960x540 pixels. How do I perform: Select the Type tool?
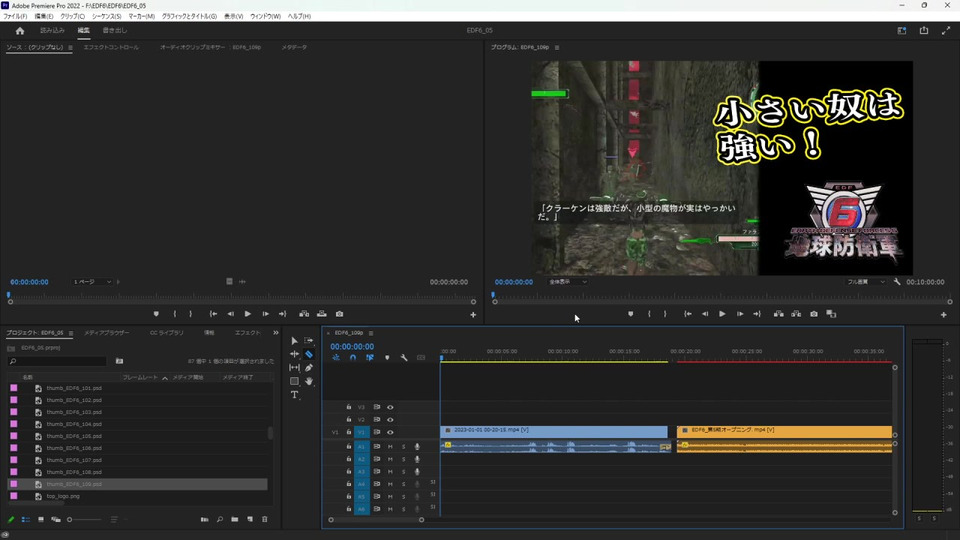(x=295, y=395)
